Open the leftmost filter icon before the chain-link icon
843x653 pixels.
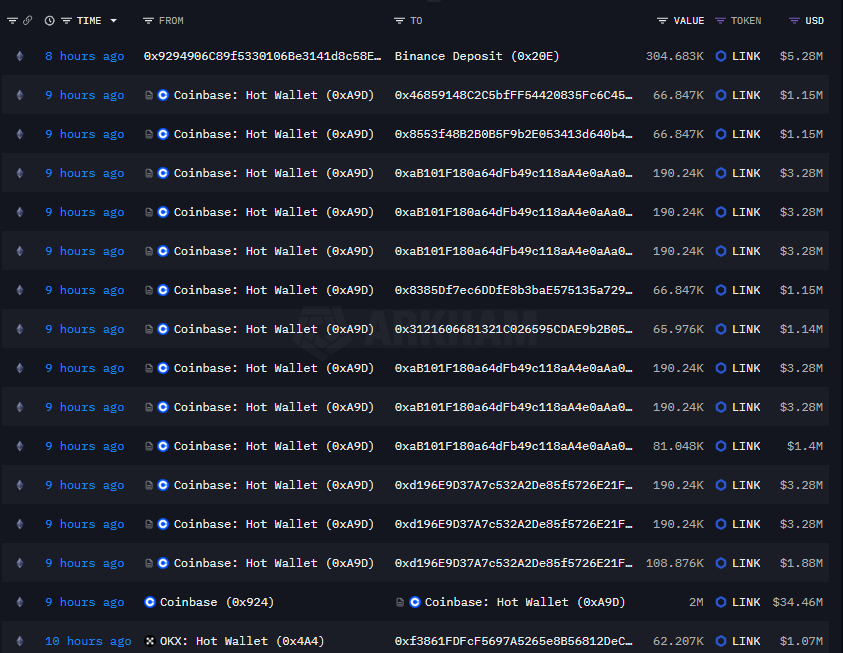[x=12, y=21]
